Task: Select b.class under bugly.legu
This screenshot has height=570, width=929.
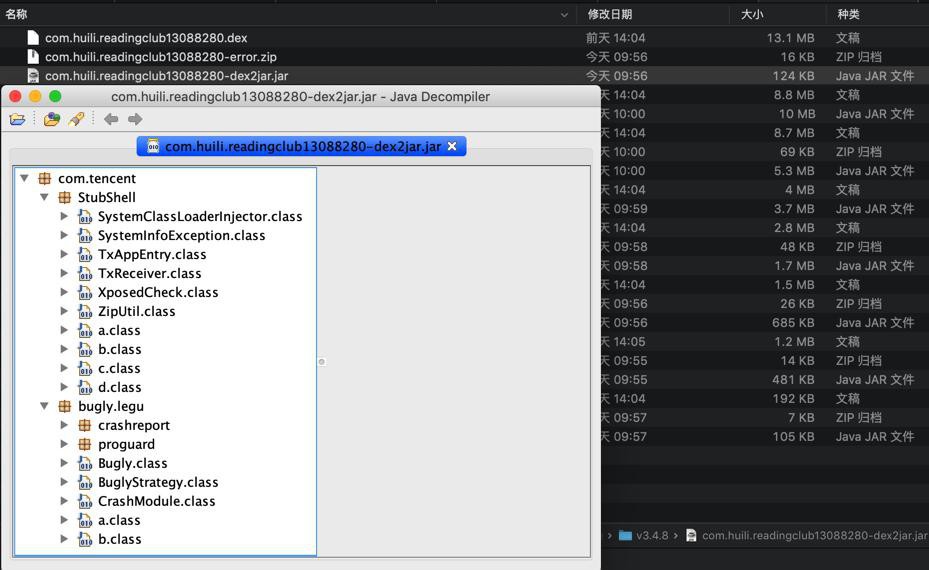Action: click(119, 539)
